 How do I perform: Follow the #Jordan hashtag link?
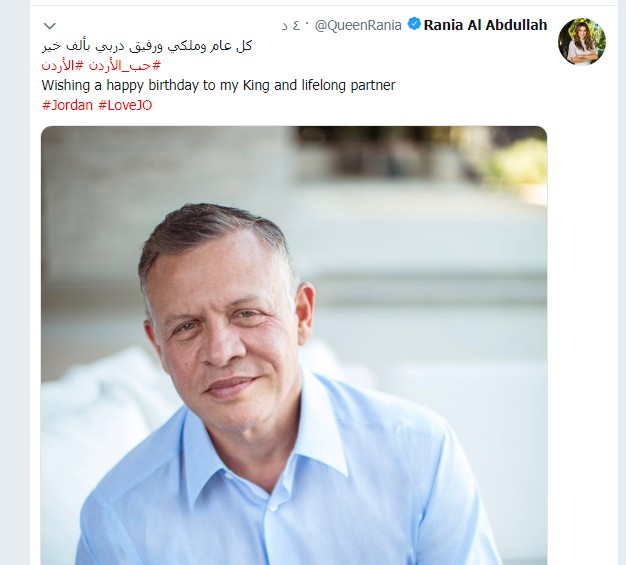click(x=66, y=105)
